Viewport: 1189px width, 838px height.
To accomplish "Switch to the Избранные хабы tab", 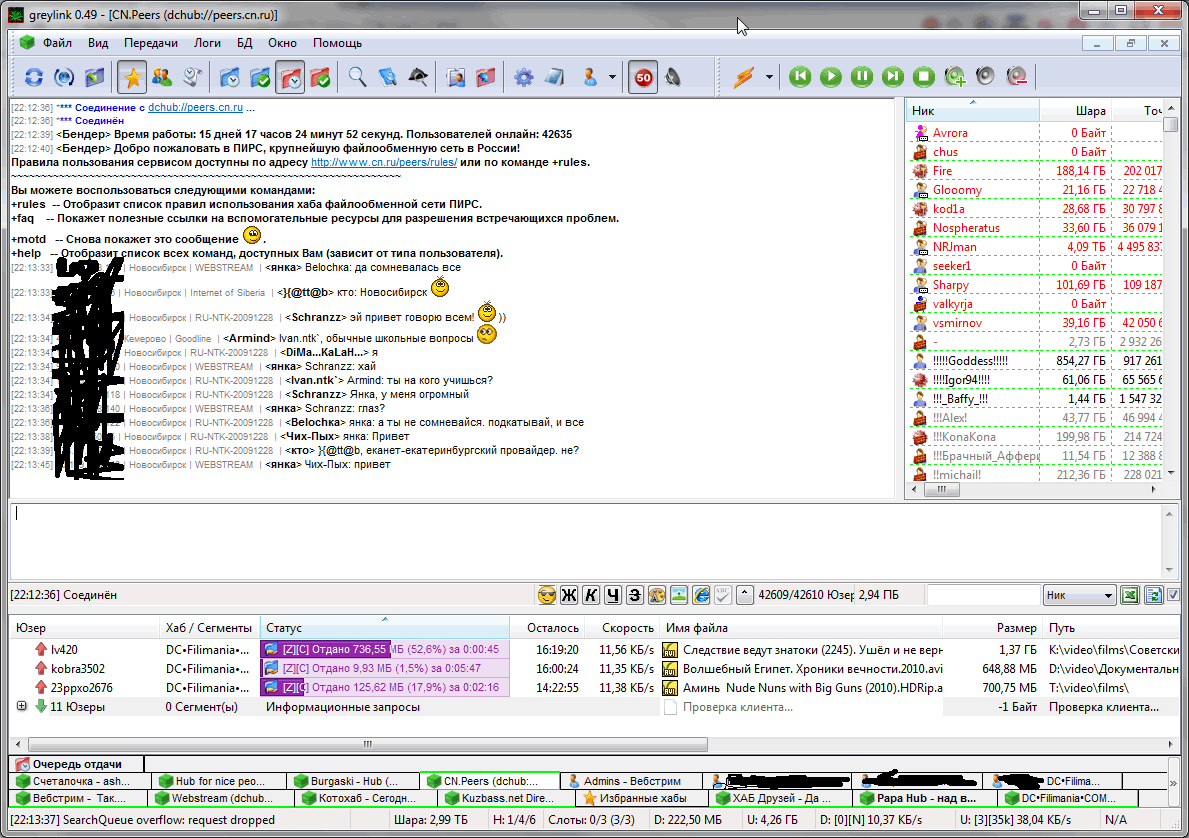I will point(642,798).
